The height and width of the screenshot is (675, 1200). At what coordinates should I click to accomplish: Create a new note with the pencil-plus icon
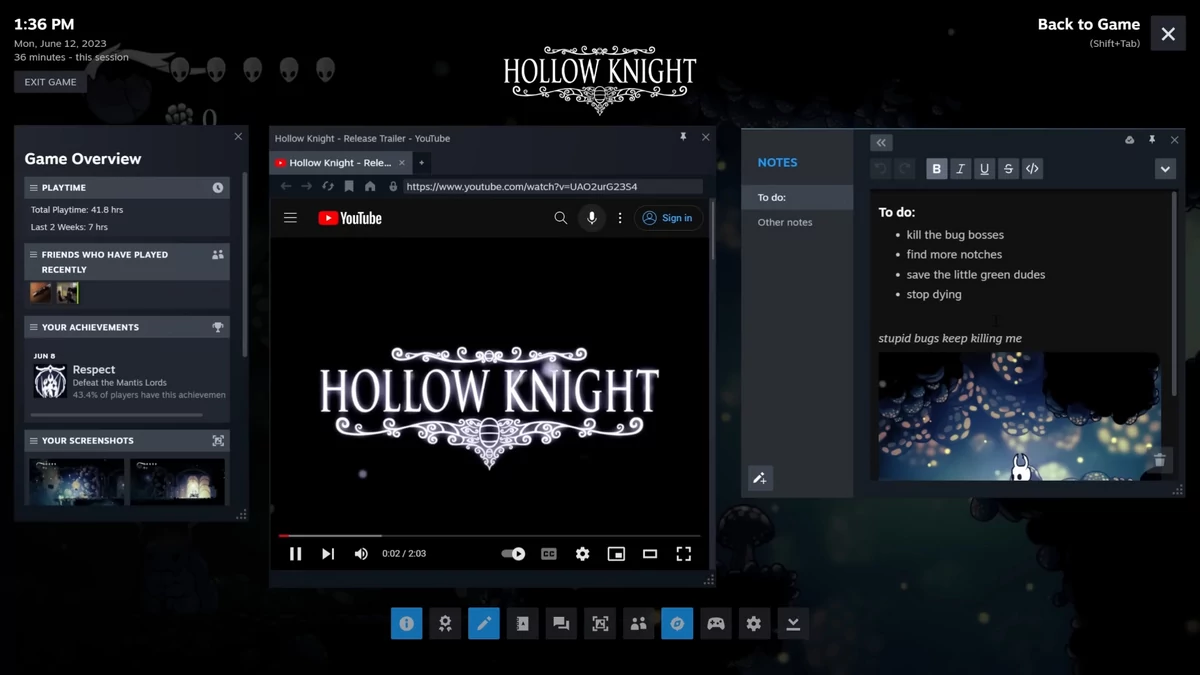[760, 479]
